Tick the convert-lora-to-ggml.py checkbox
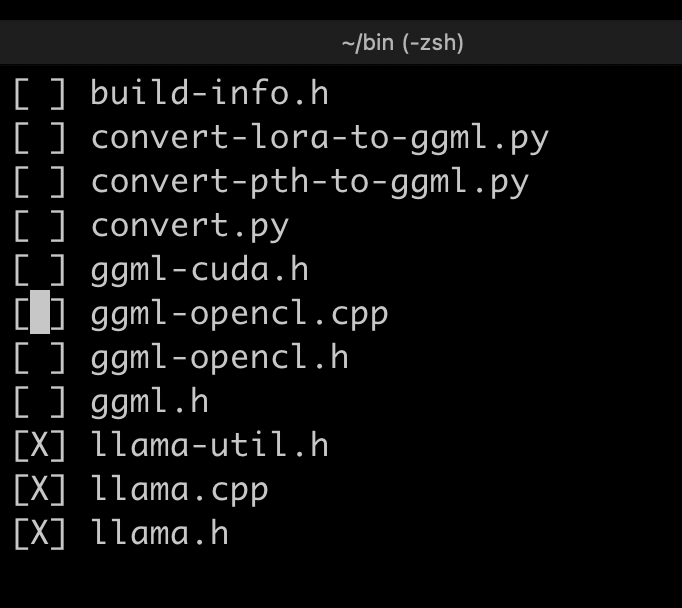Screen dimensions: 682x608 click(x=40, y=138)
